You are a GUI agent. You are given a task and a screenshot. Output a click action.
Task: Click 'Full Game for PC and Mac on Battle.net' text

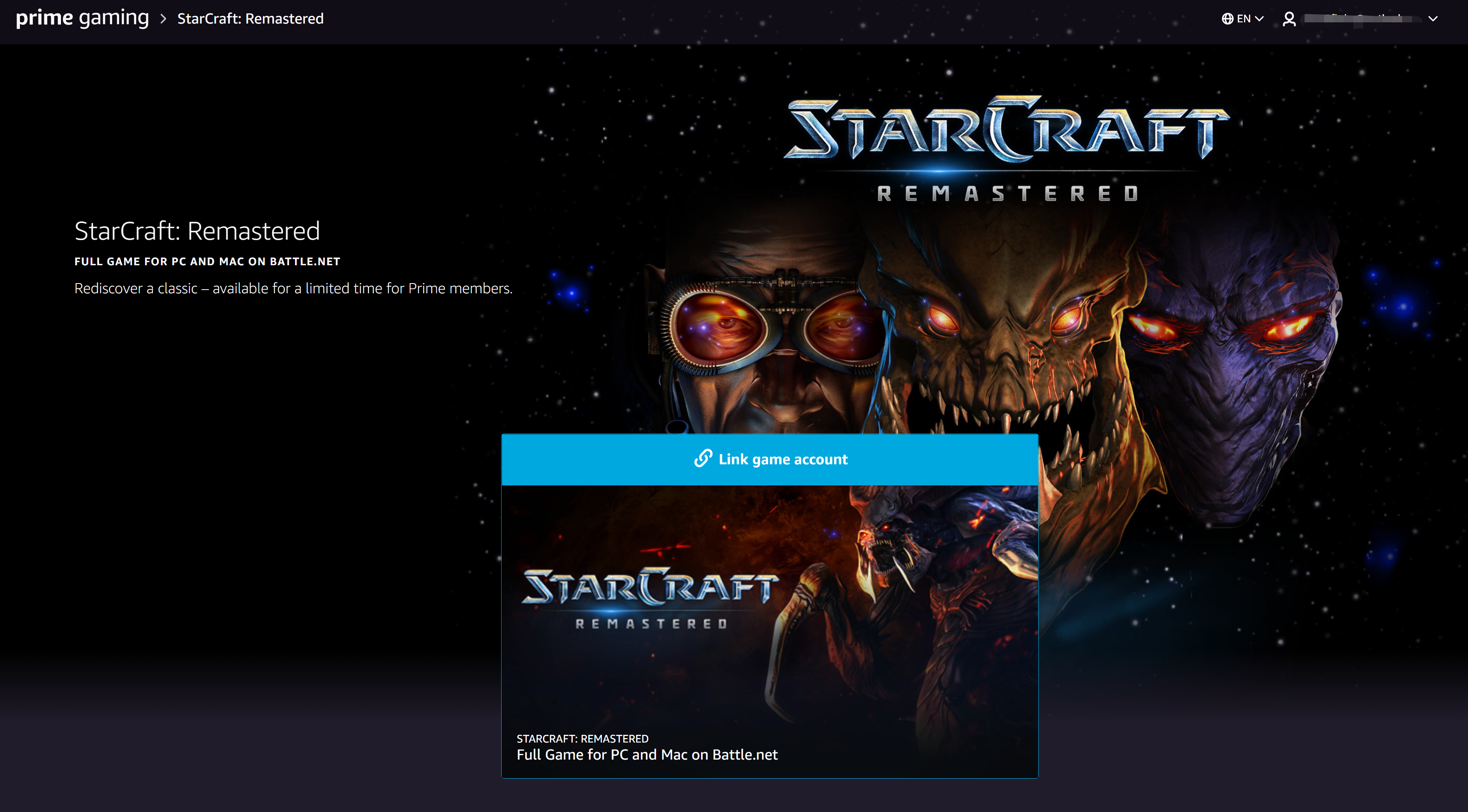click(647, 754)
